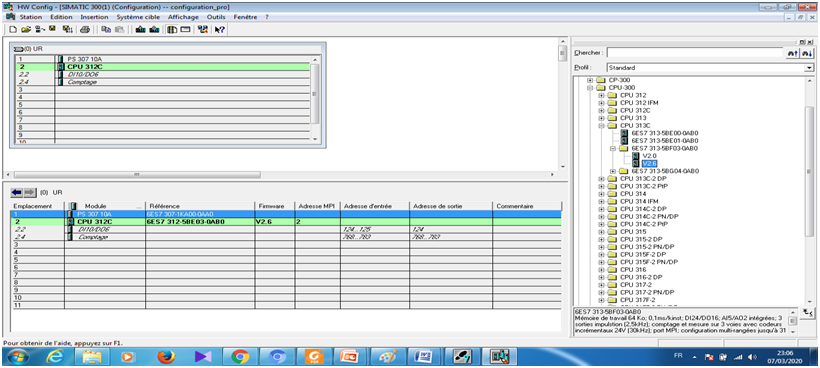The height and width of the screenshot is (368, 820).
Task: Collapse the CPU 313C folder node
Action: point(601,126)
